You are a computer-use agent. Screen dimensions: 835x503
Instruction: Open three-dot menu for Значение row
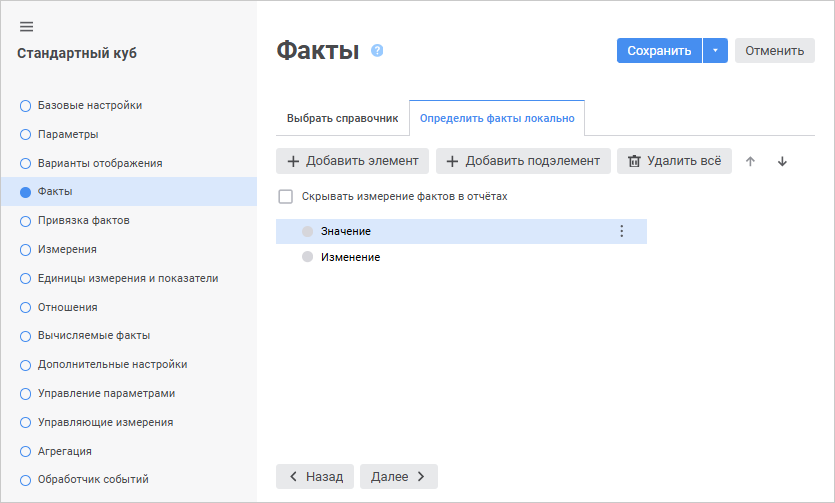tap(621, 231)
